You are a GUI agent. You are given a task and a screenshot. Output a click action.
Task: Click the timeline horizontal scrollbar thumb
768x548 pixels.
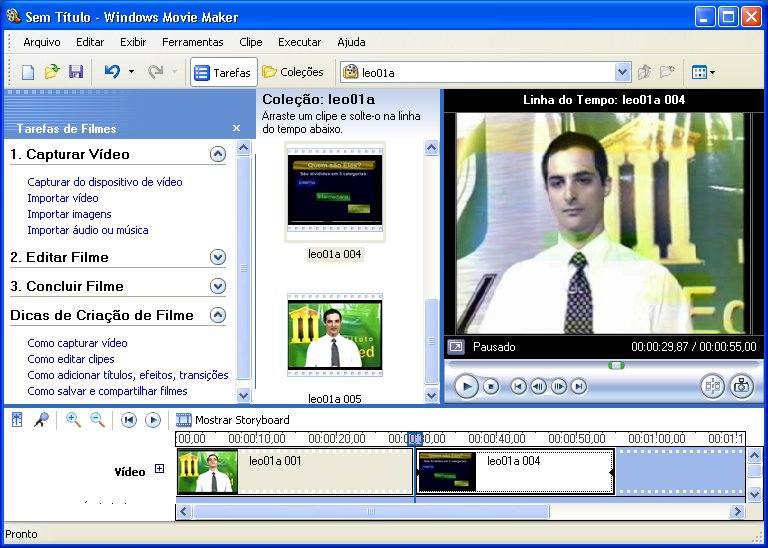tap(371, 512)
